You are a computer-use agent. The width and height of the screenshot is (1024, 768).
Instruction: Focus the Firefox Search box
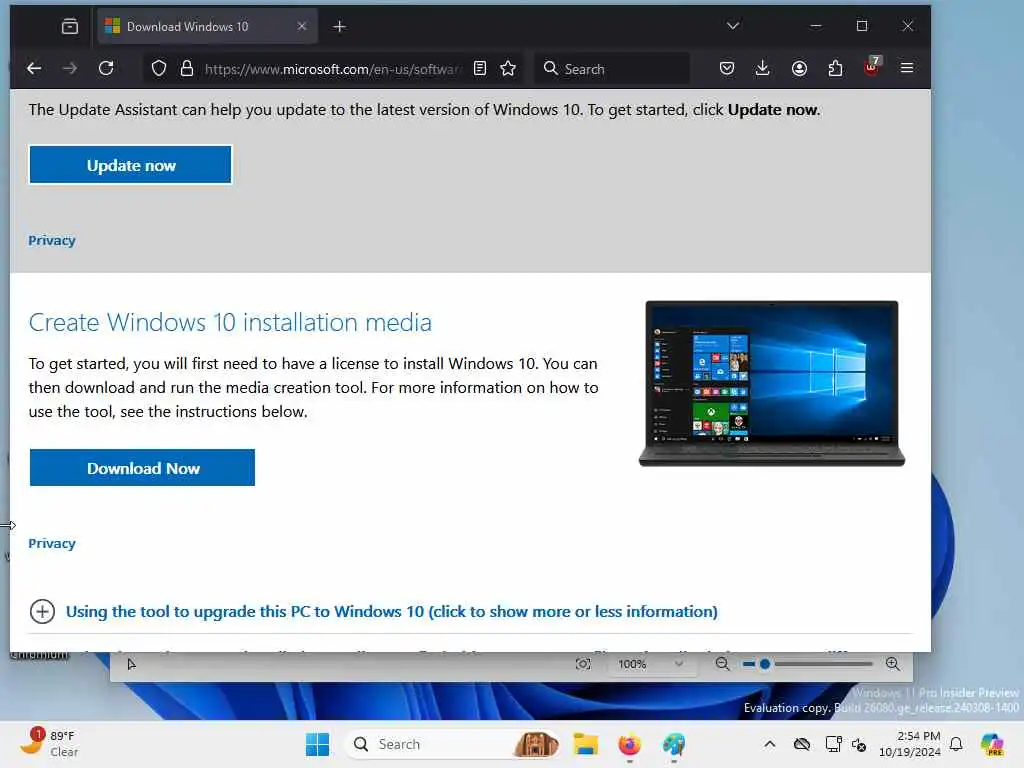[x=612, y=69]
